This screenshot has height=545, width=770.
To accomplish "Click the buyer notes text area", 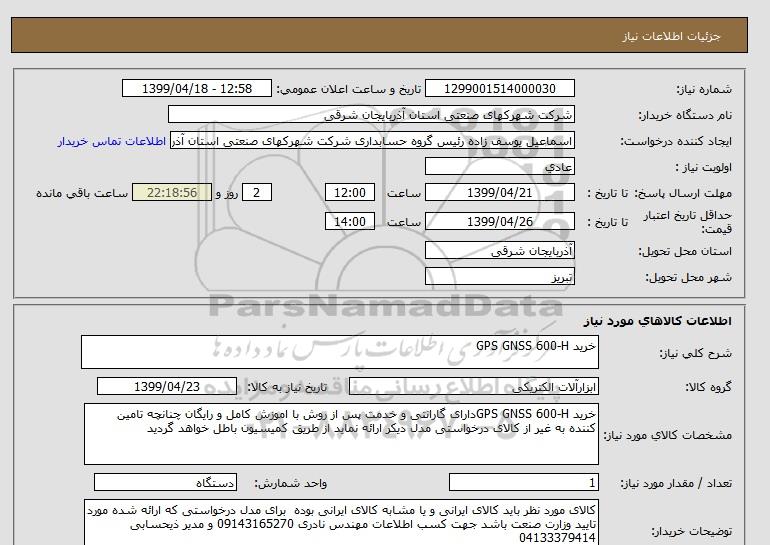I will [341, 522].
